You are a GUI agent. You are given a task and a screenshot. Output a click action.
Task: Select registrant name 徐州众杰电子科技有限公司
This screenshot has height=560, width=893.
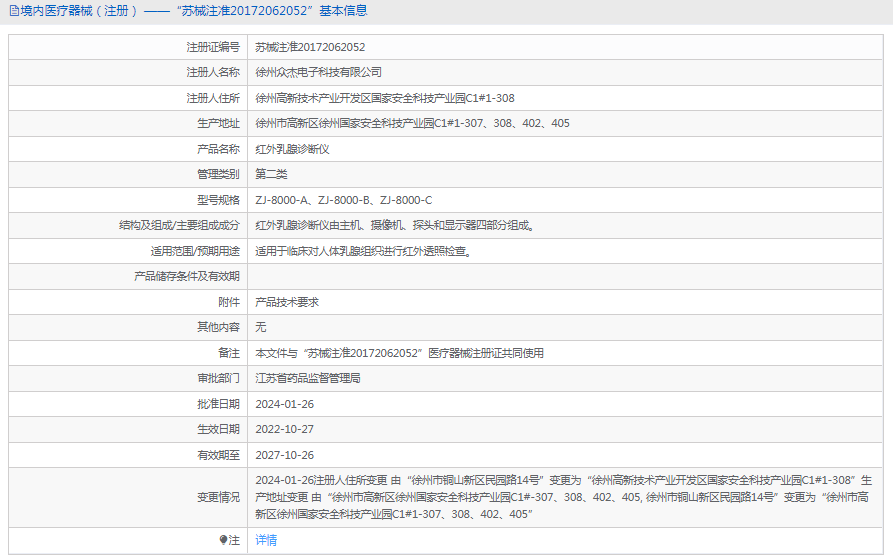(318, 72)
